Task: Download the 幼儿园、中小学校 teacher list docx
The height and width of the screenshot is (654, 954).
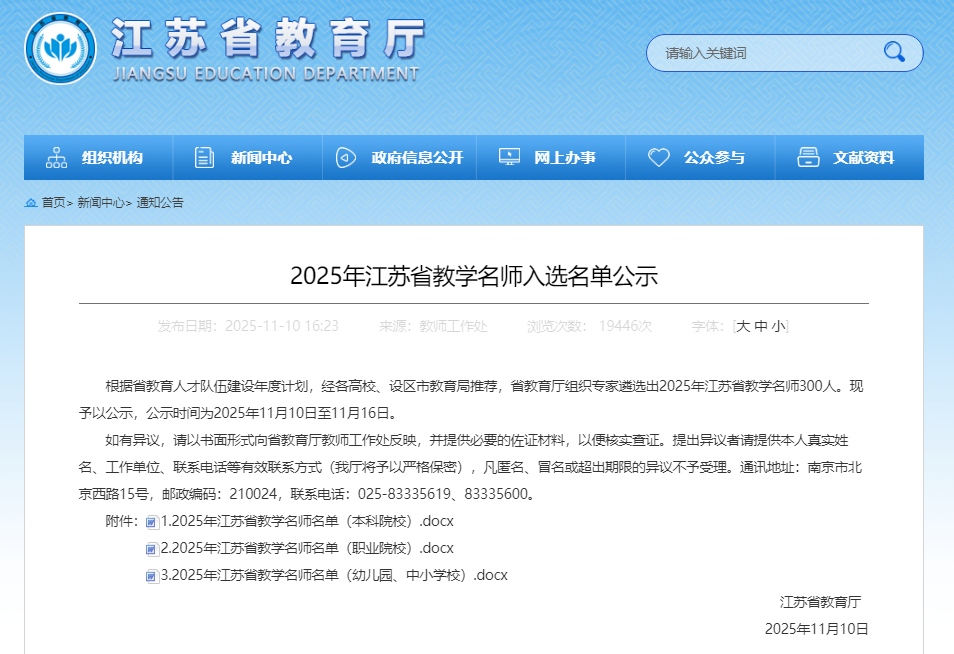Action: [334, 575]
